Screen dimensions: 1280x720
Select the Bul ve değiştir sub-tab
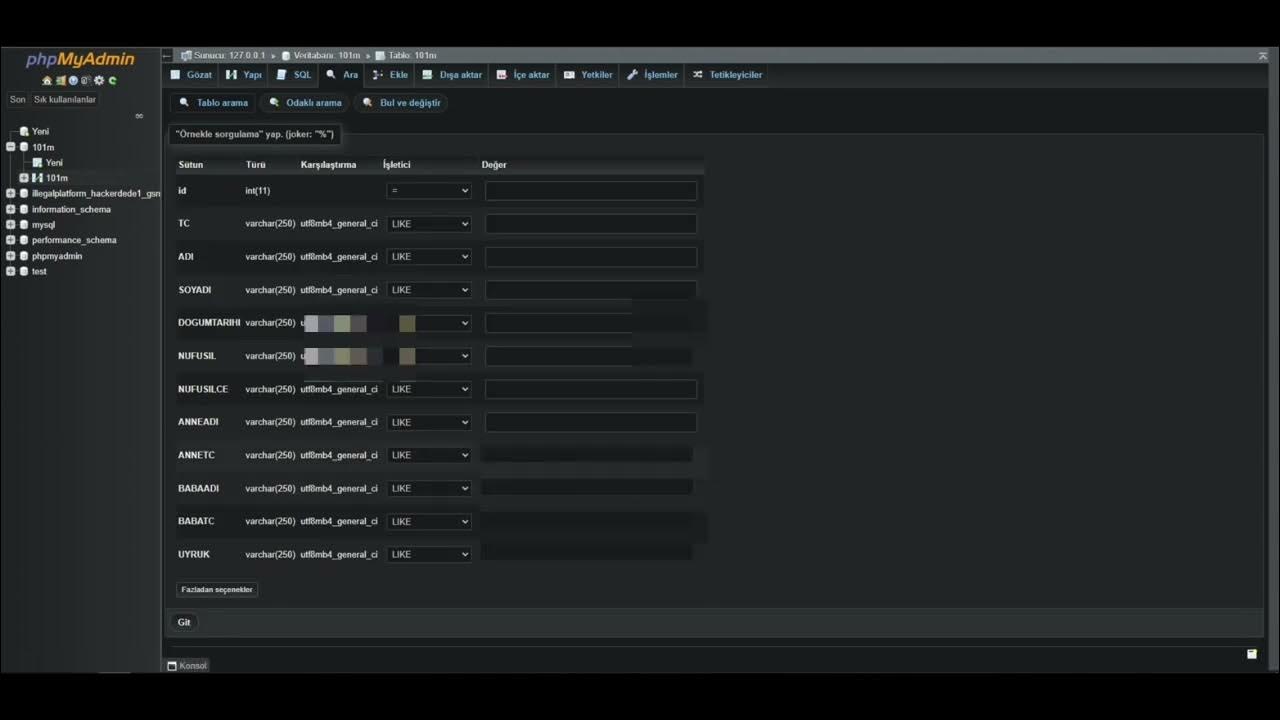401,103
